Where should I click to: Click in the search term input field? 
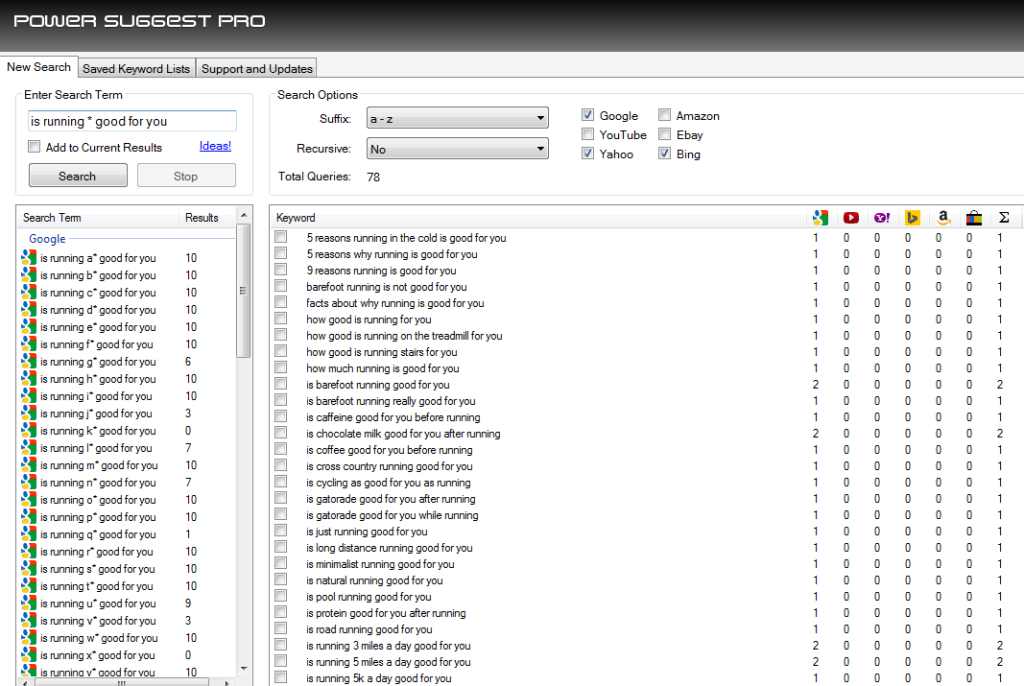pos(132,121)
